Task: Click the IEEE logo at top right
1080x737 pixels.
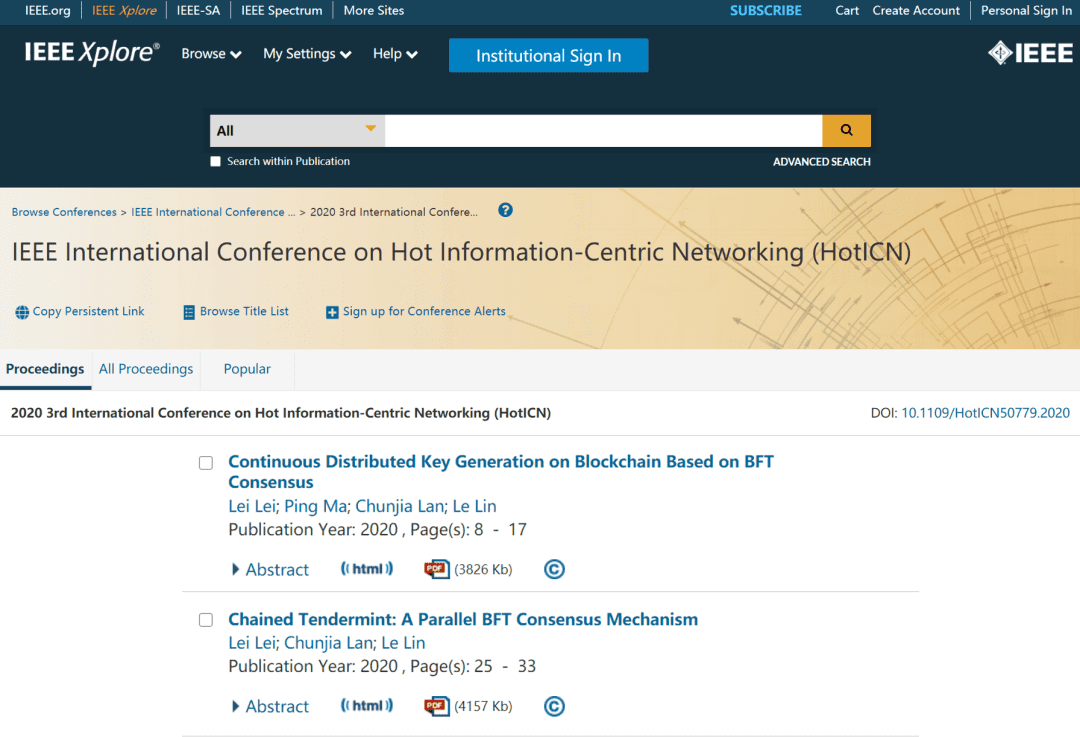Action: coord(1030,53)
